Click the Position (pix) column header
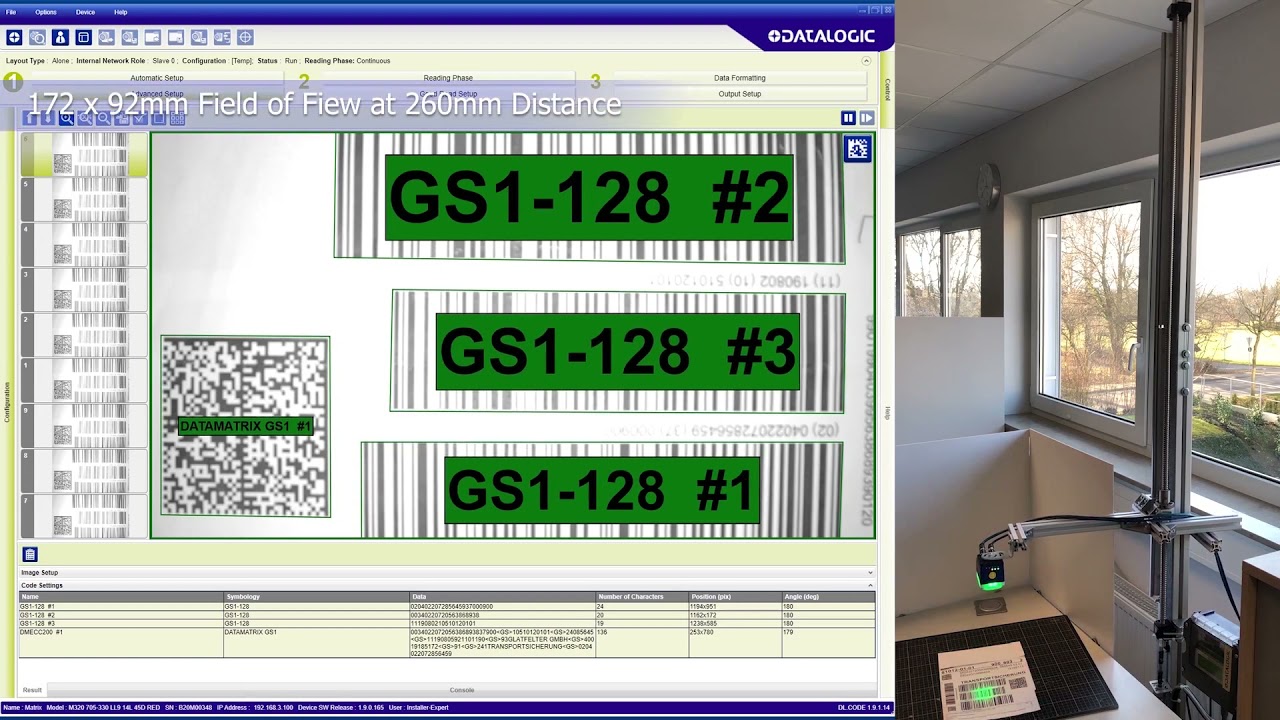Screen dimensions: 1280x720 [x=735, y=597]
